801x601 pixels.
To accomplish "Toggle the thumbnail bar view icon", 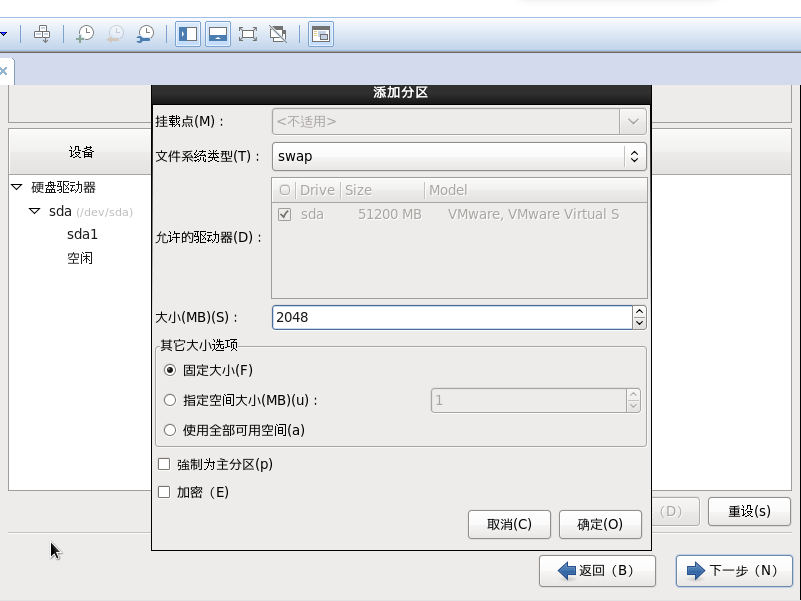I will click(218, 34).
